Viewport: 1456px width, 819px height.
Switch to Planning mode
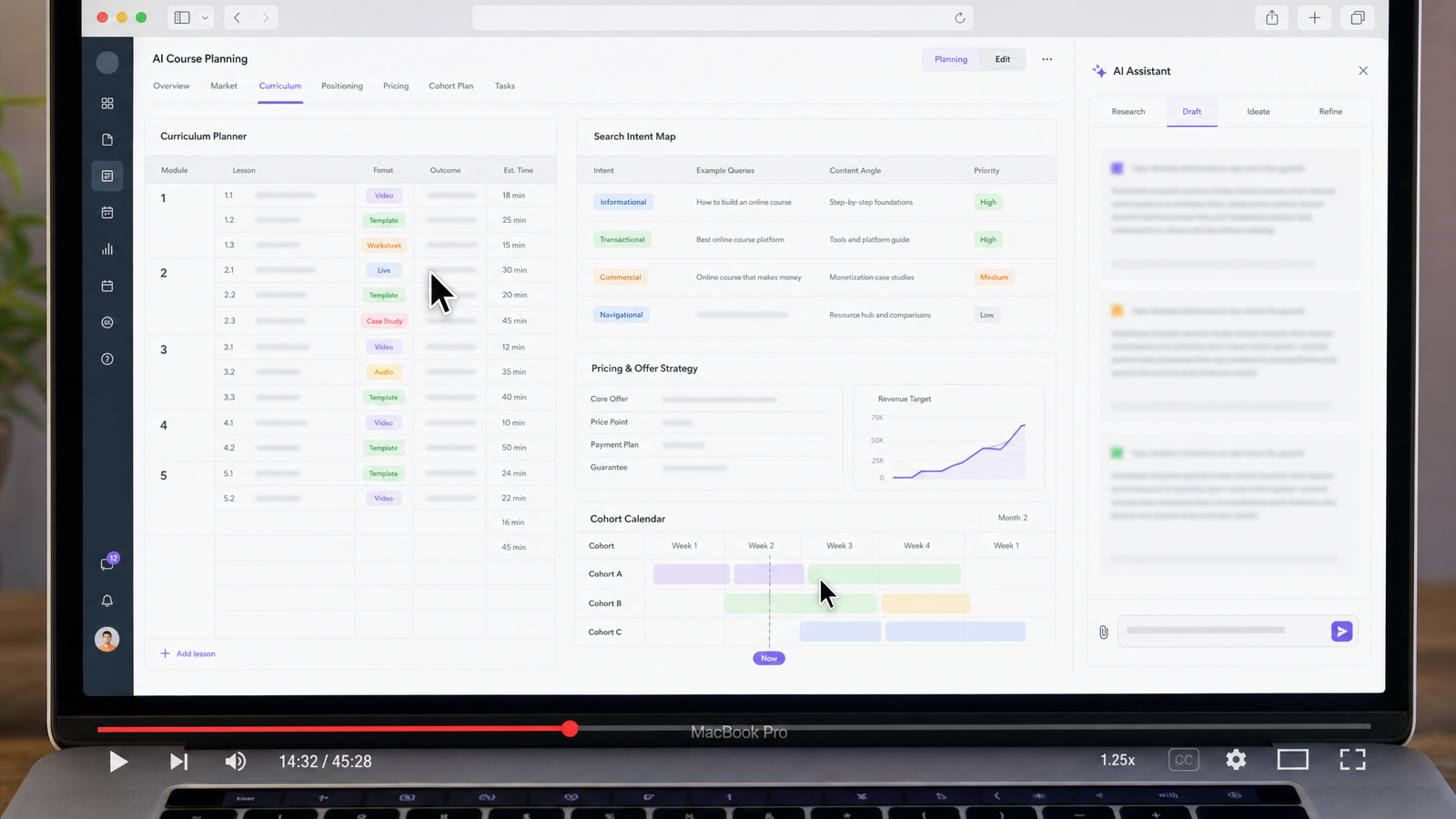[951, 59]
